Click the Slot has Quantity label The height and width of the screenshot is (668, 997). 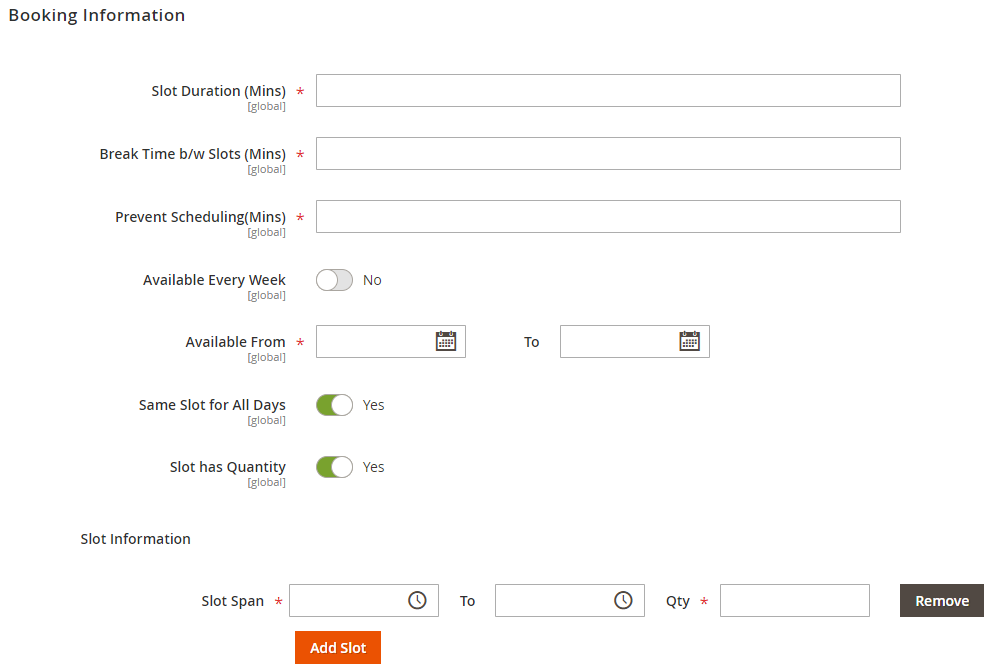(x=227, y=467)
